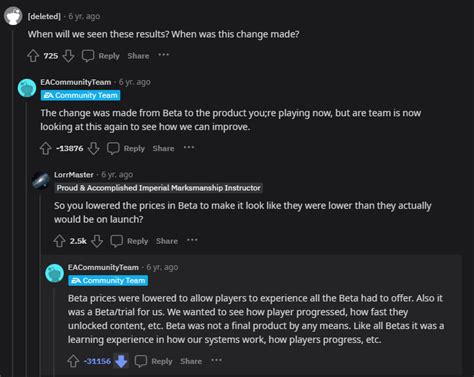The height and width of the screenshot is (377, 474).
Task: Open the EACommunityTeam username on the first reply
Action: click(76, 82)
